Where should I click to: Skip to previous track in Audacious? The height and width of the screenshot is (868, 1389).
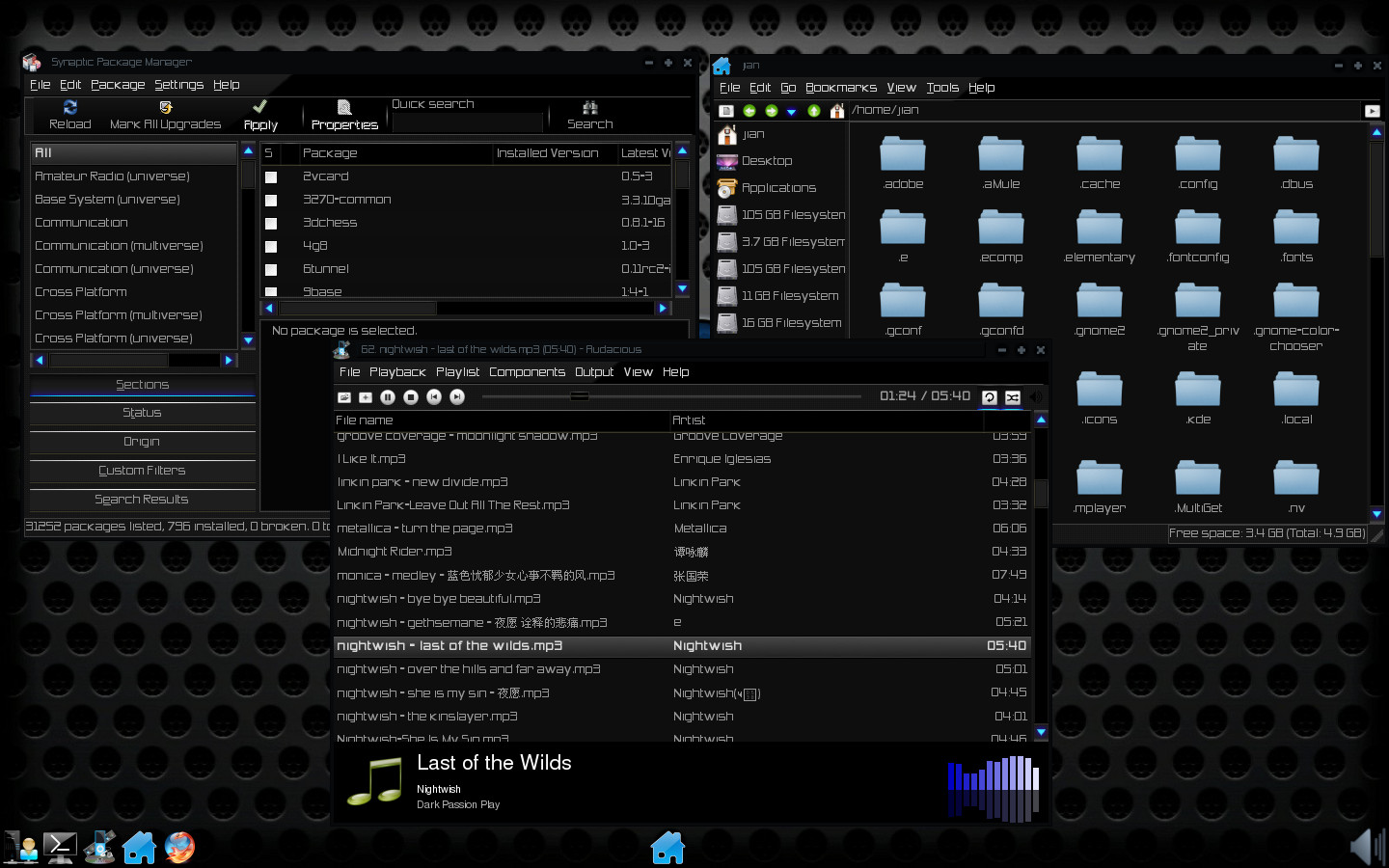[x=434, y=396]
